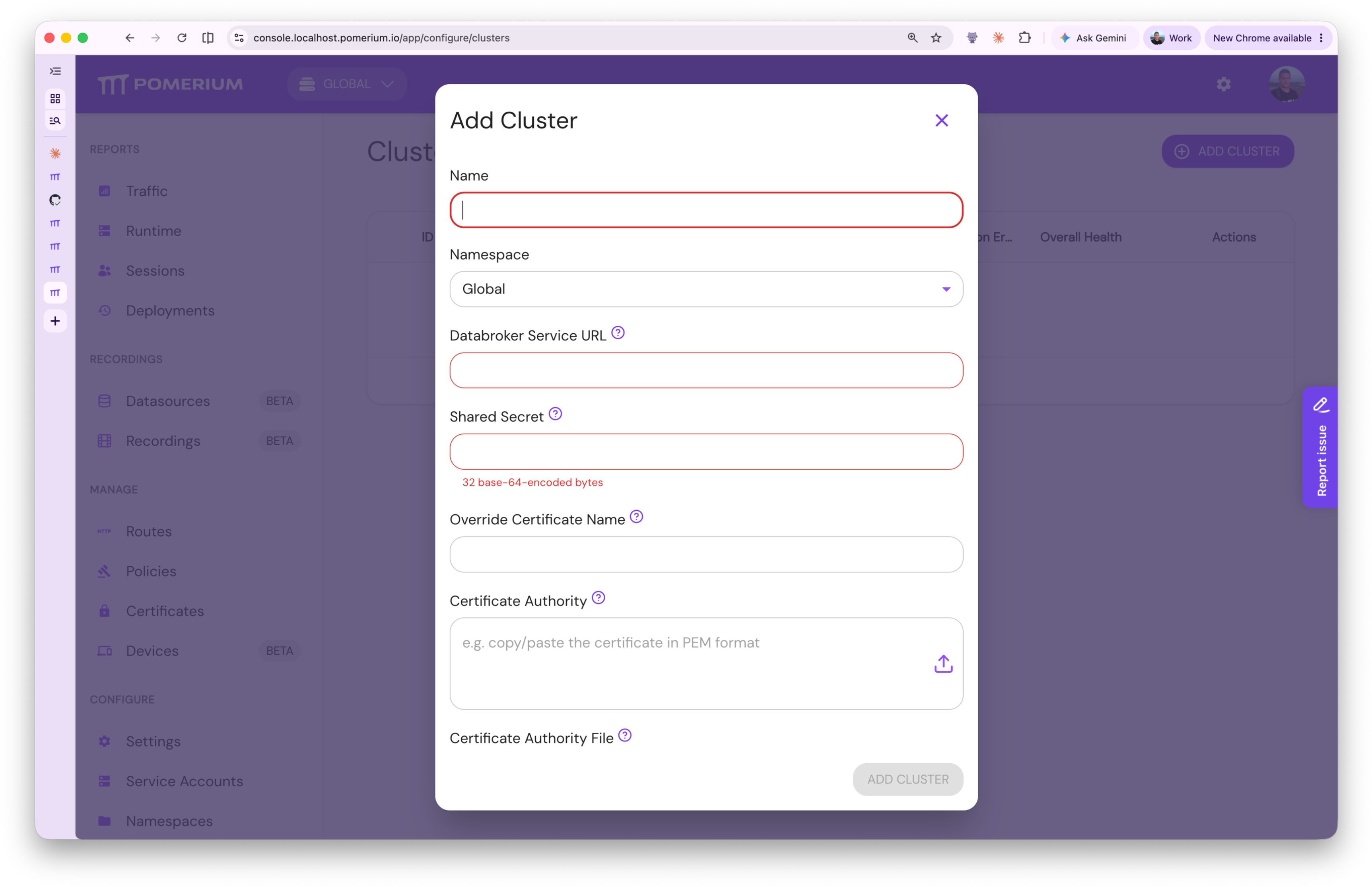Image resolution: width=1372 pixels, height=887 pixels.
Task: Open the GLOBAL namespace selector
Action: point(347,84)
